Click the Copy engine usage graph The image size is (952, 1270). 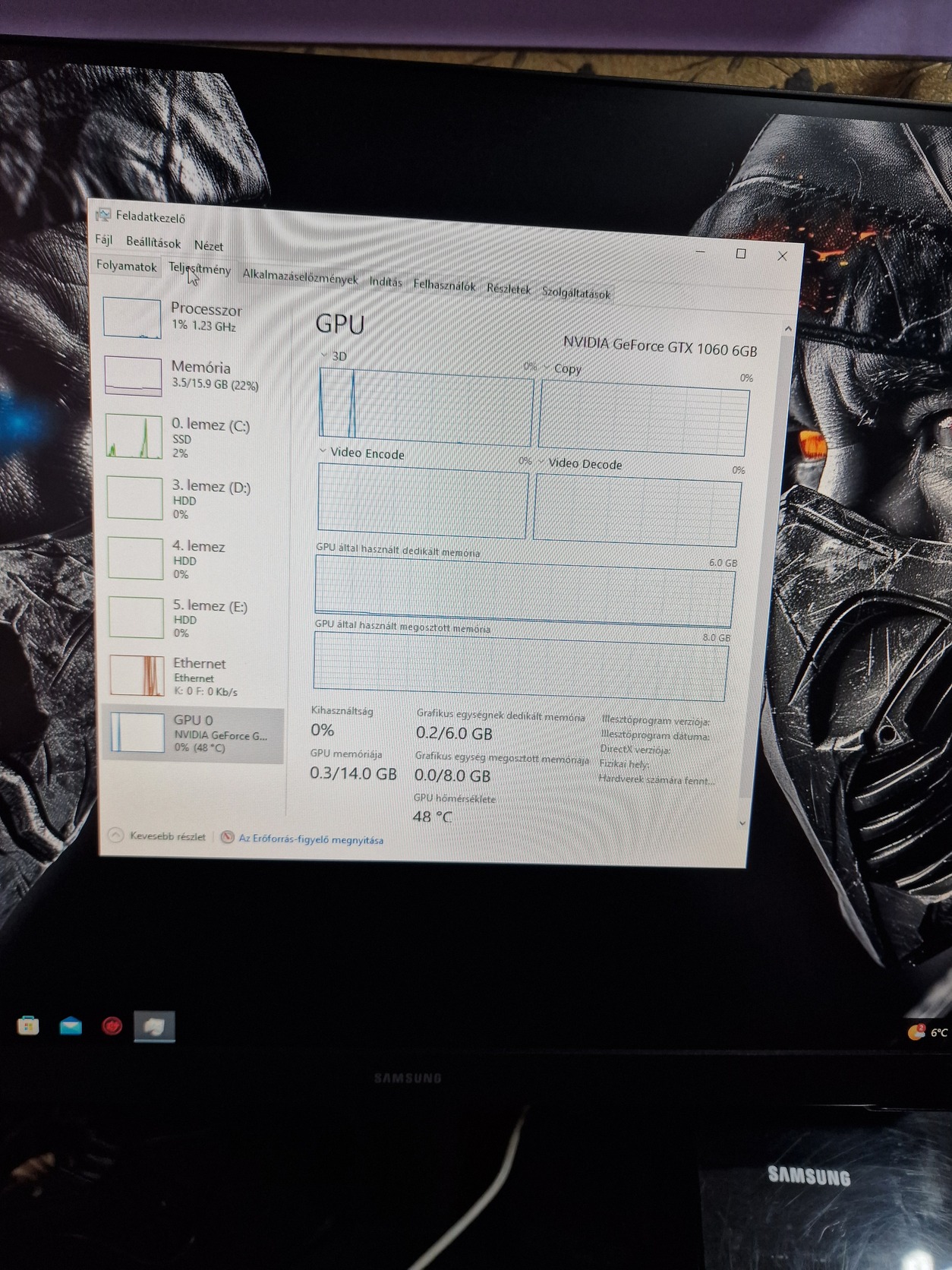[x=644, y=419]
